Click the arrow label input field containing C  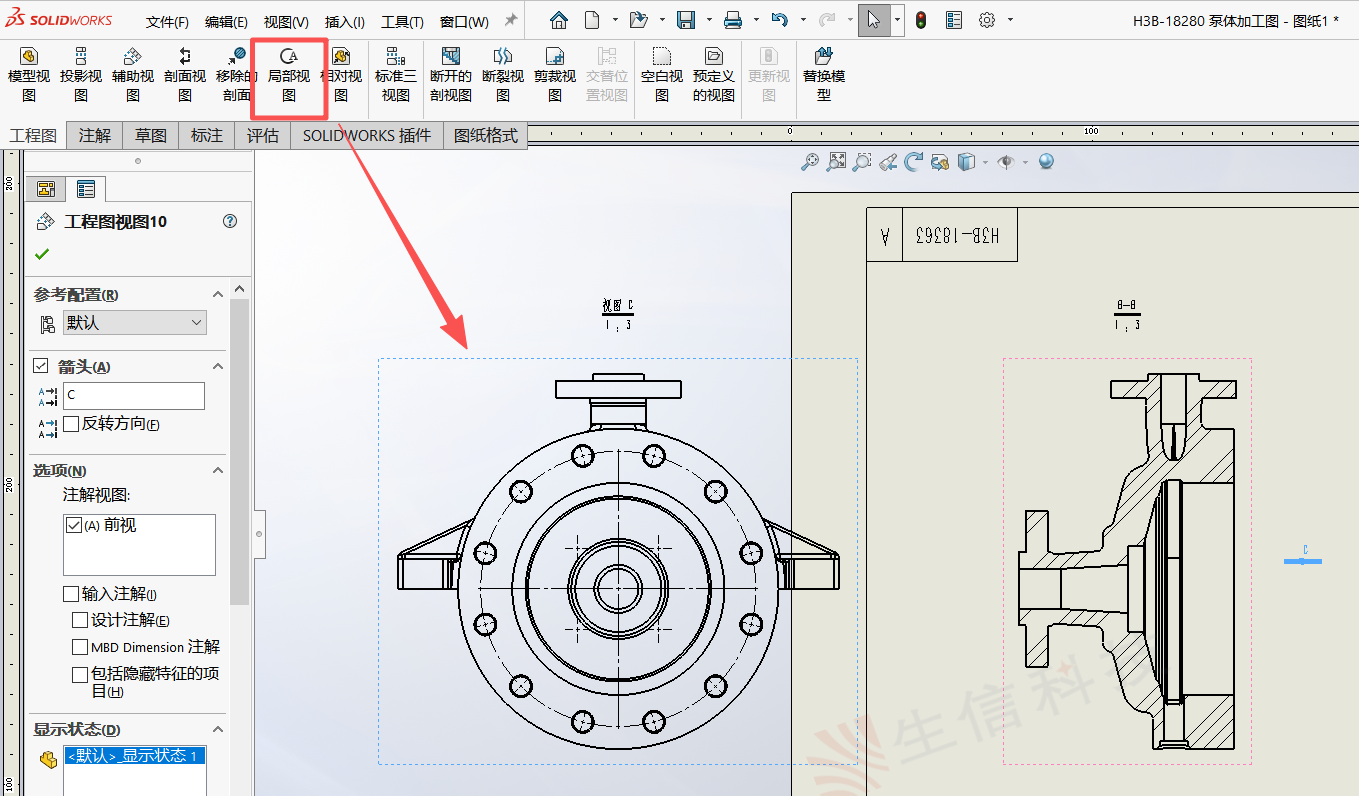tap(133, 396)
